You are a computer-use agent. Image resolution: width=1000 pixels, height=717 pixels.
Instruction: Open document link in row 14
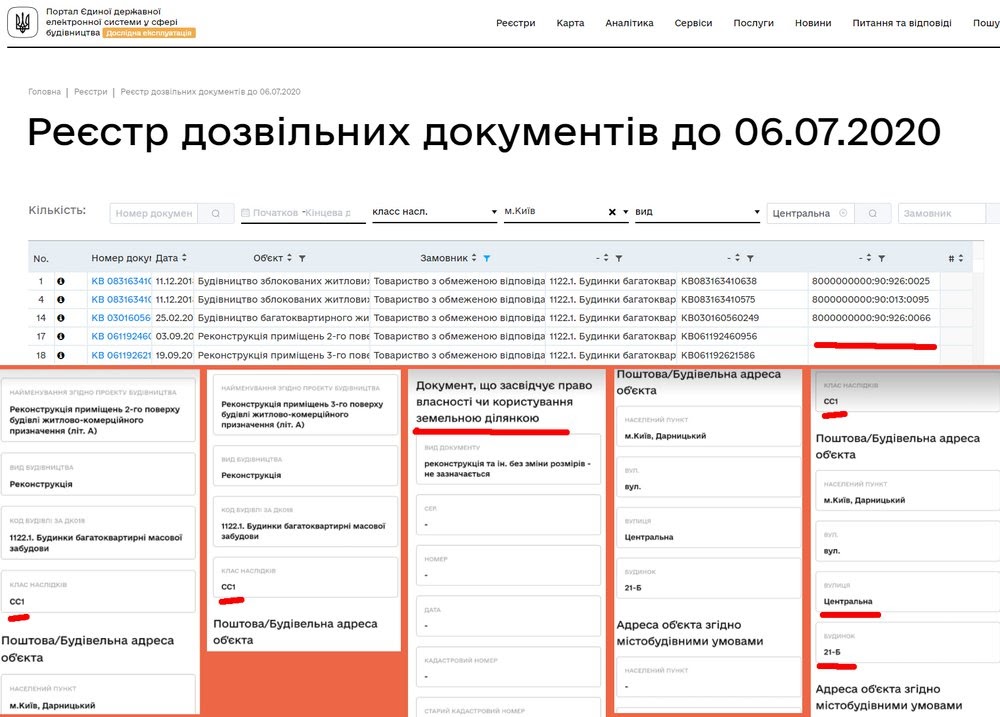pyautogui.click(x=120, y=318)
